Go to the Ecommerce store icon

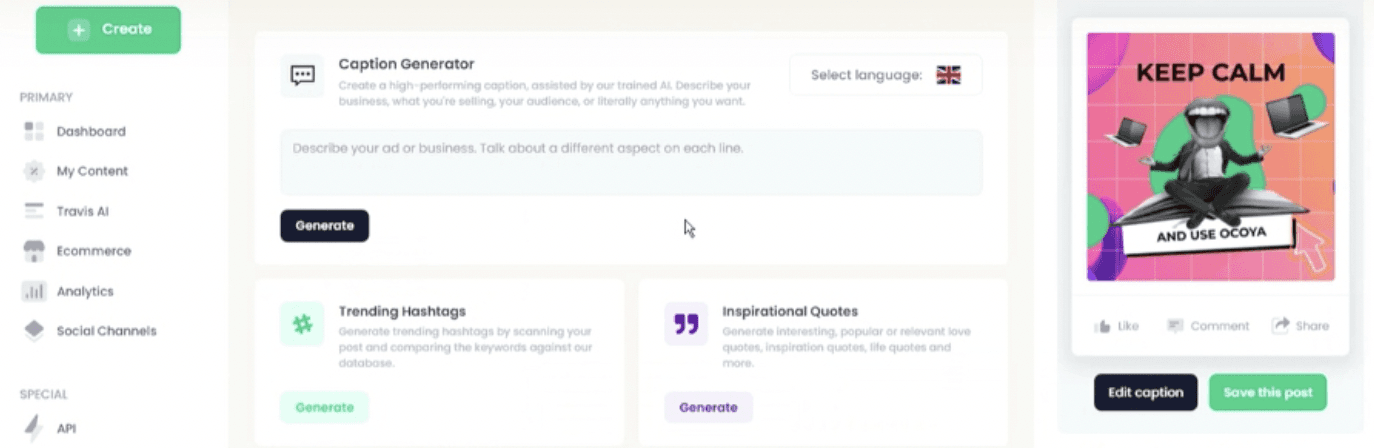34,251
